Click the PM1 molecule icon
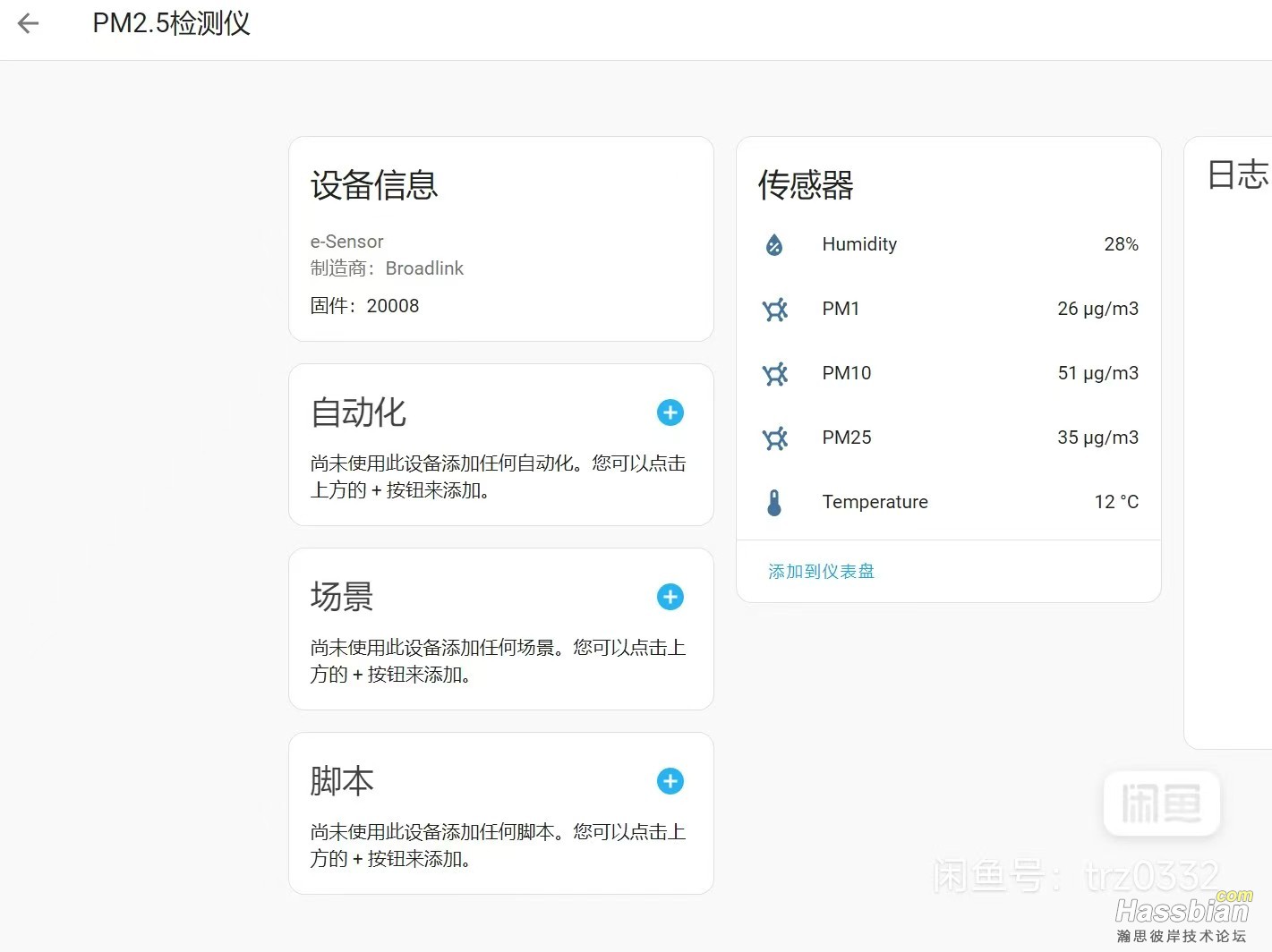 pyautogui.click(x=775, y=310)
